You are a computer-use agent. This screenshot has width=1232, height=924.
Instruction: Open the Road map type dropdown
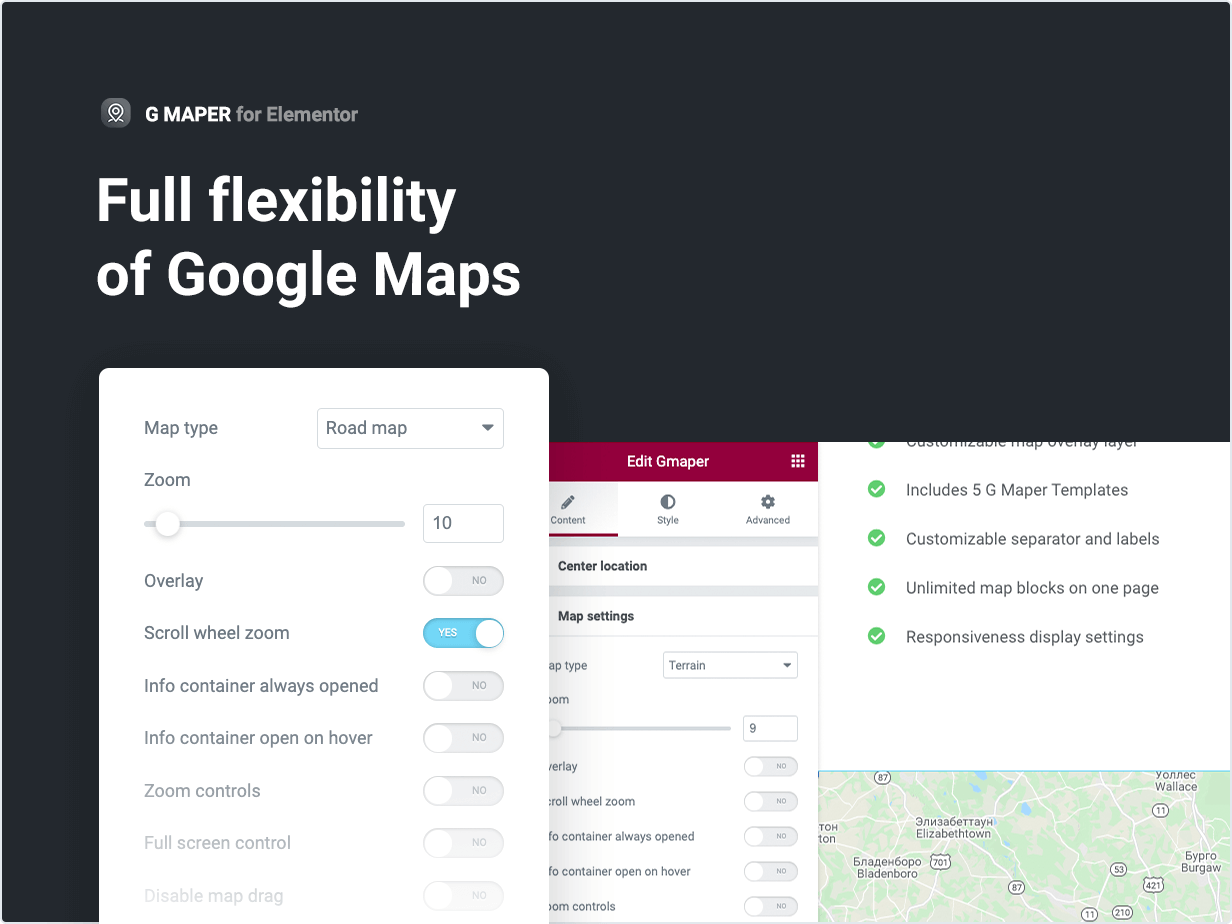(410, 428)
